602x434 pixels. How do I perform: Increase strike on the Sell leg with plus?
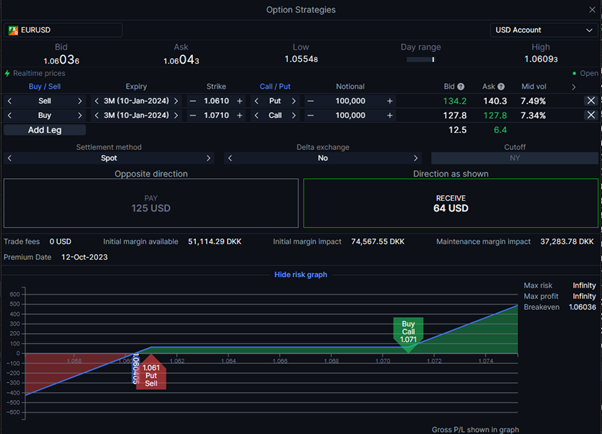(x=240, y=101)
